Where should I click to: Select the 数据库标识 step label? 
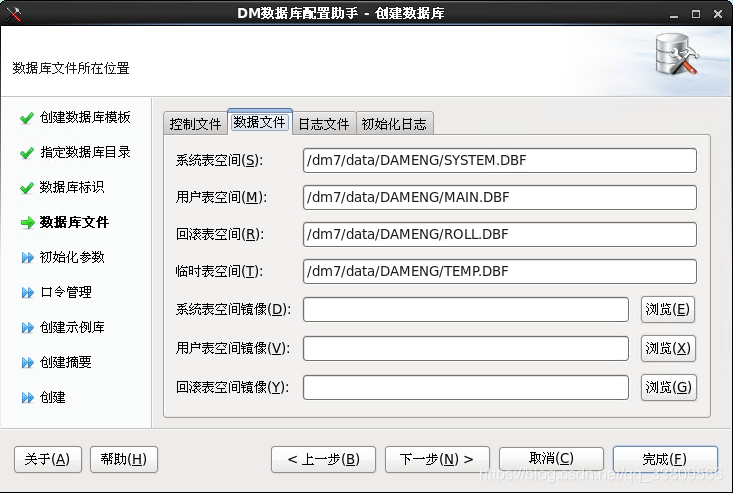tap(72, 187)
